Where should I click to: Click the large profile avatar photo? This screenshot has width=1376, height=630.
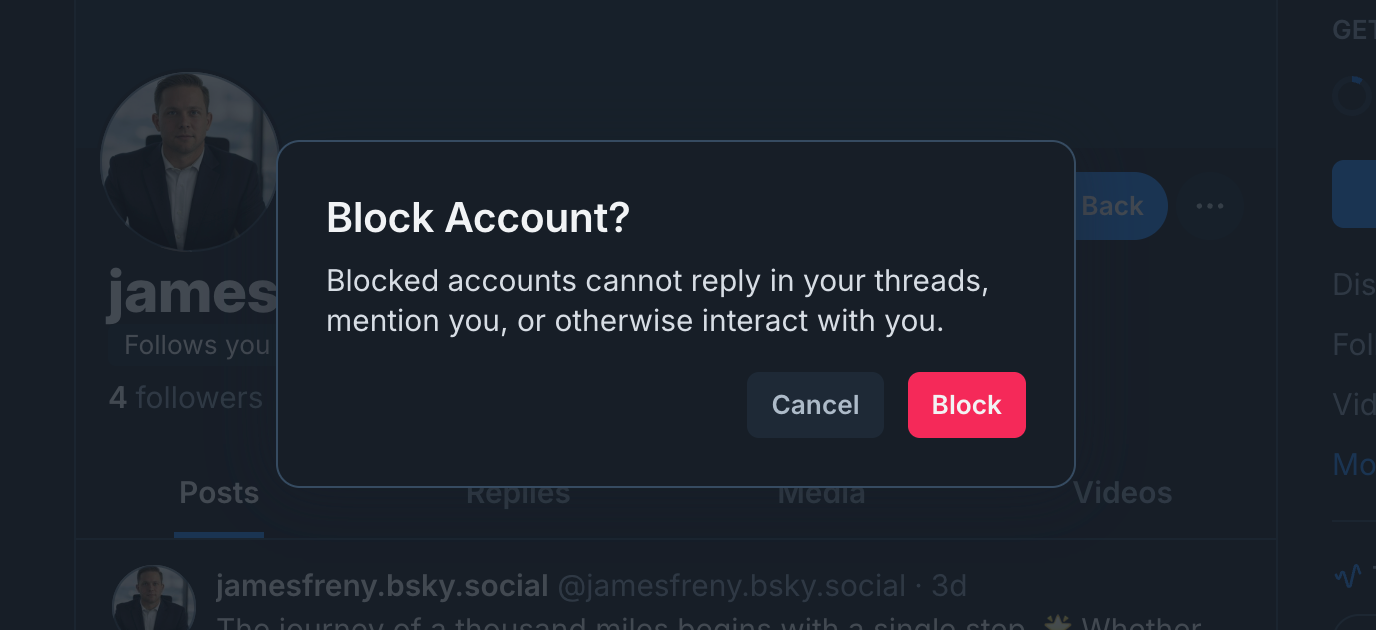(x=188, y=160)
